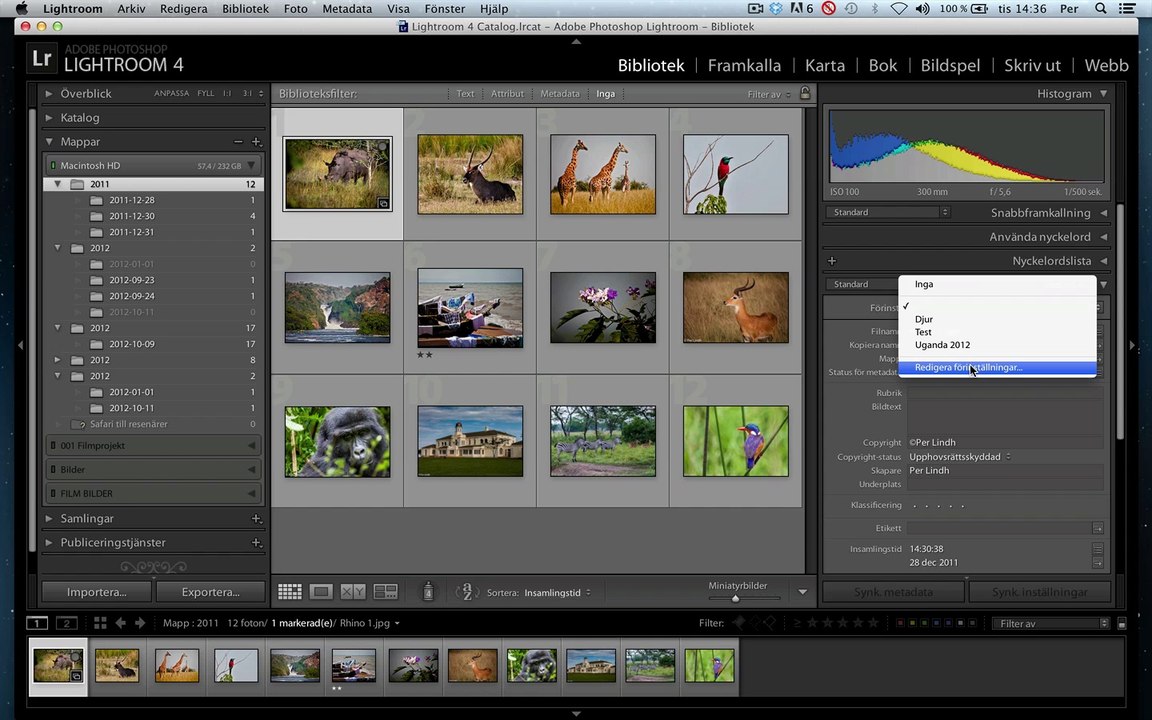Switch to grid view in toolbar
The height and width of the screenshot is (720, 1152).
[290, 592]
